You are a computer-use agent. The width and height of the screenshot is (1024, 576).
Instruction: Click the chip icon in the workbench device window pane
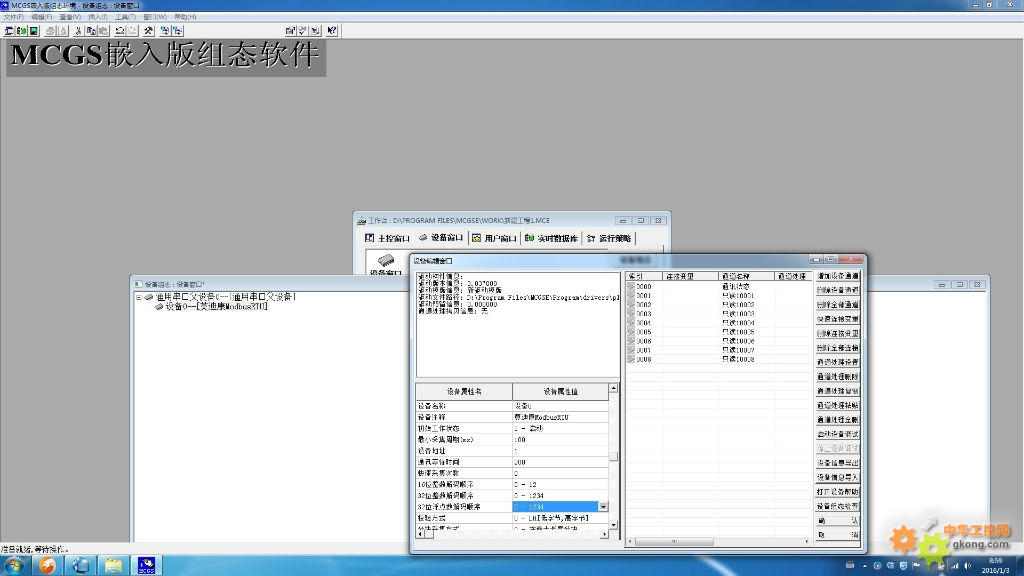386,261
